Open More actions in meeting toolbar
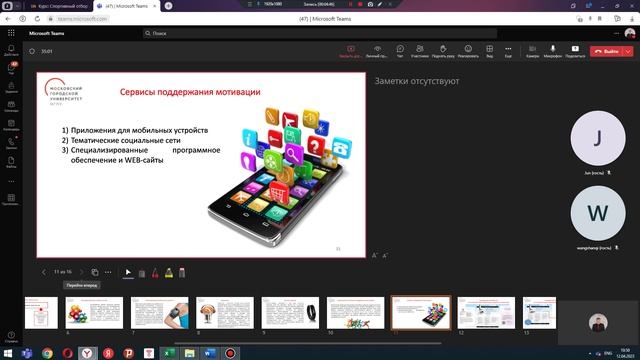 (508, 51)
